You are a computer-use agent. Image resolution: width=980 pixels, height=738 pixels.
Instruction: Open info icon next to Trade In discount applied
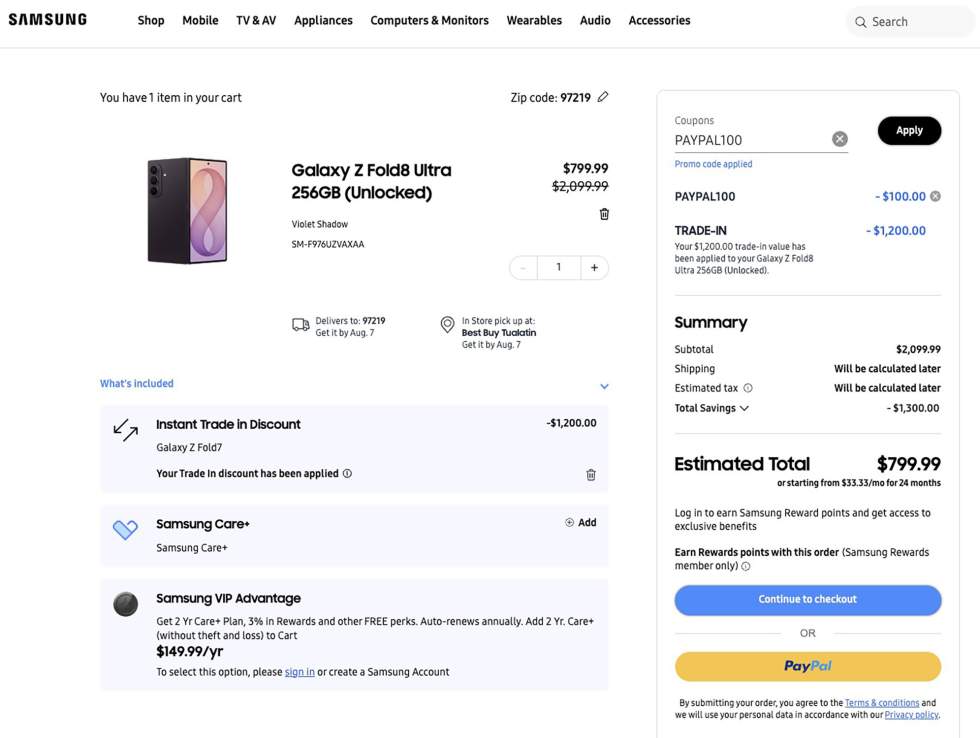pos(348,474)
